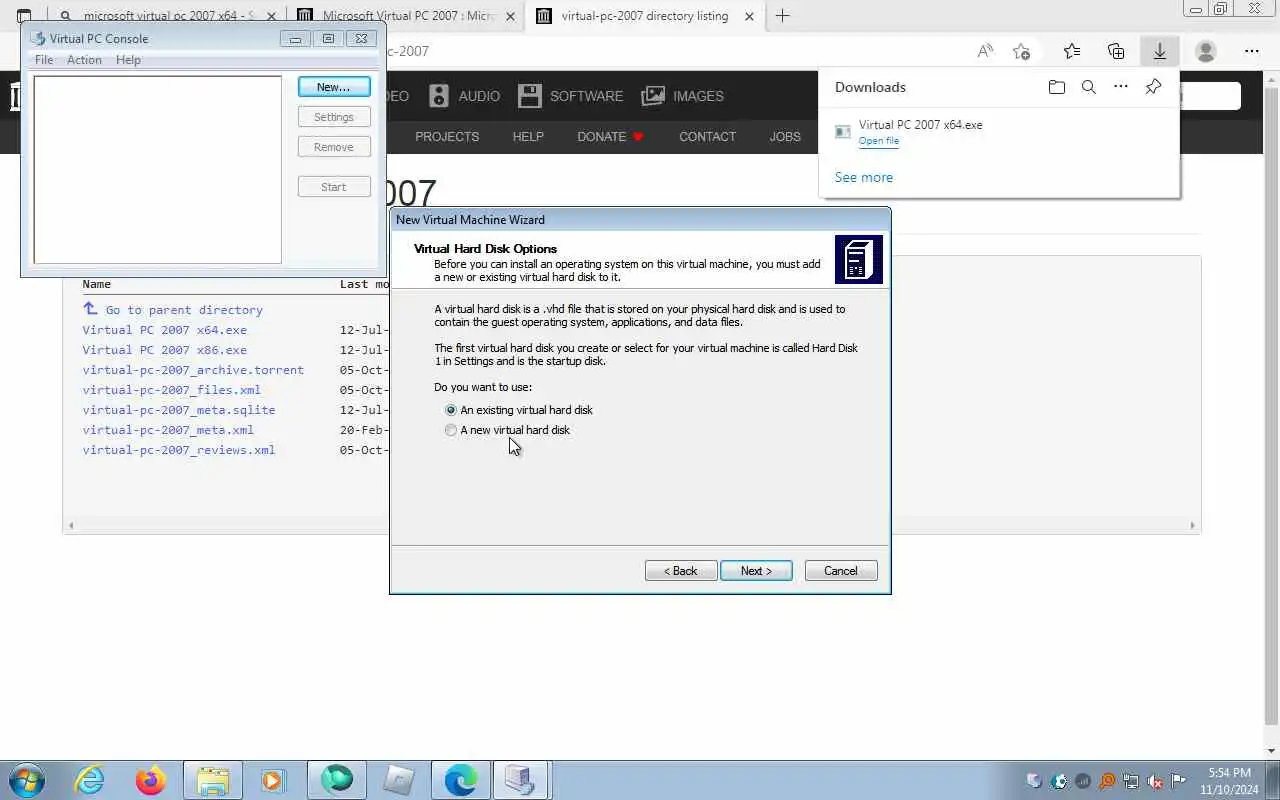The width and height of the screenshot is (1280, 800).
Task: Switch to Virtual PC icon in taskbar
Action: (x=521, y=780)
